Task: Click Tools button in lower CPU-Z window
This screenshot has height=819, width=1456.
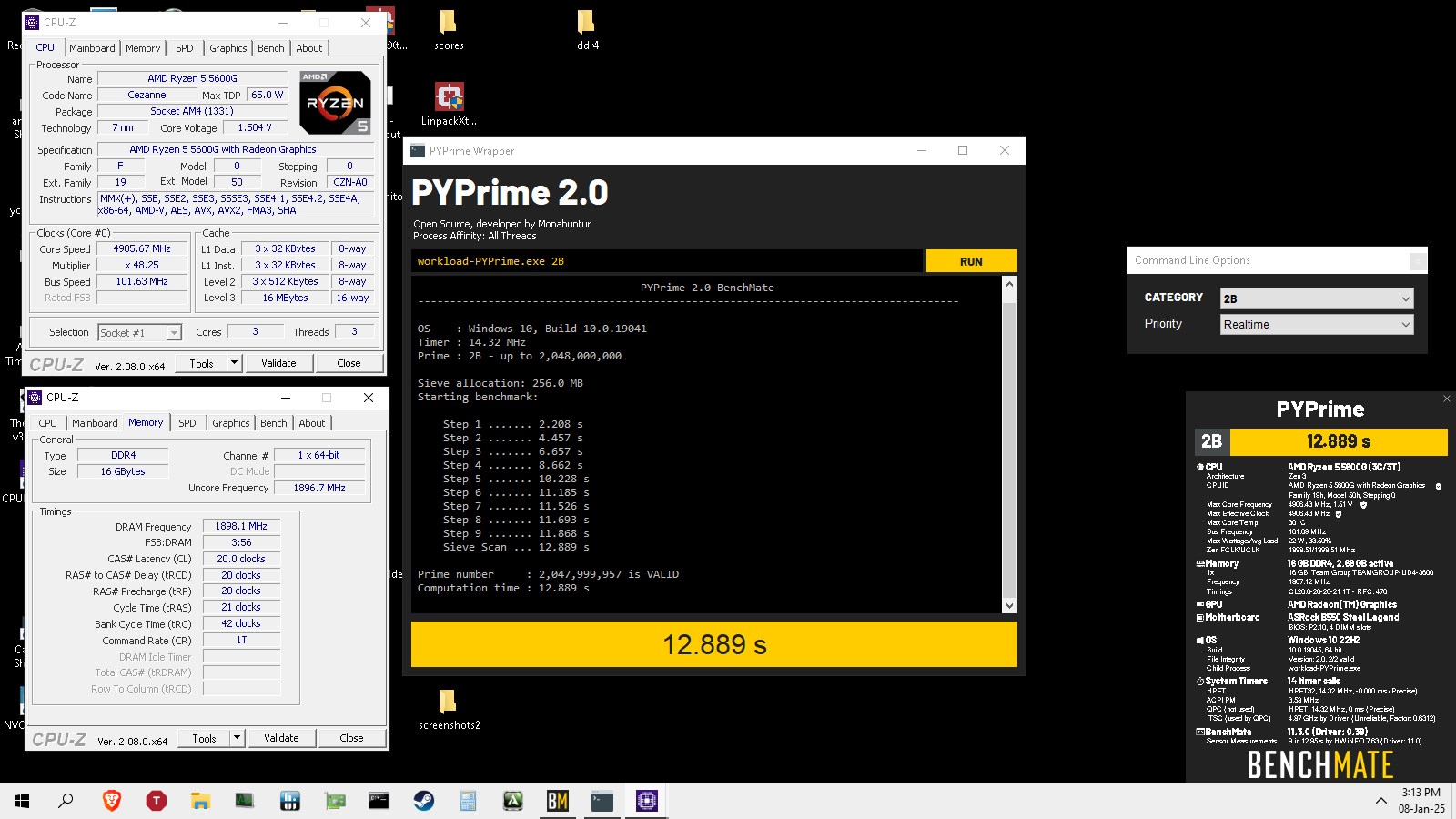Action: (204, 737)
